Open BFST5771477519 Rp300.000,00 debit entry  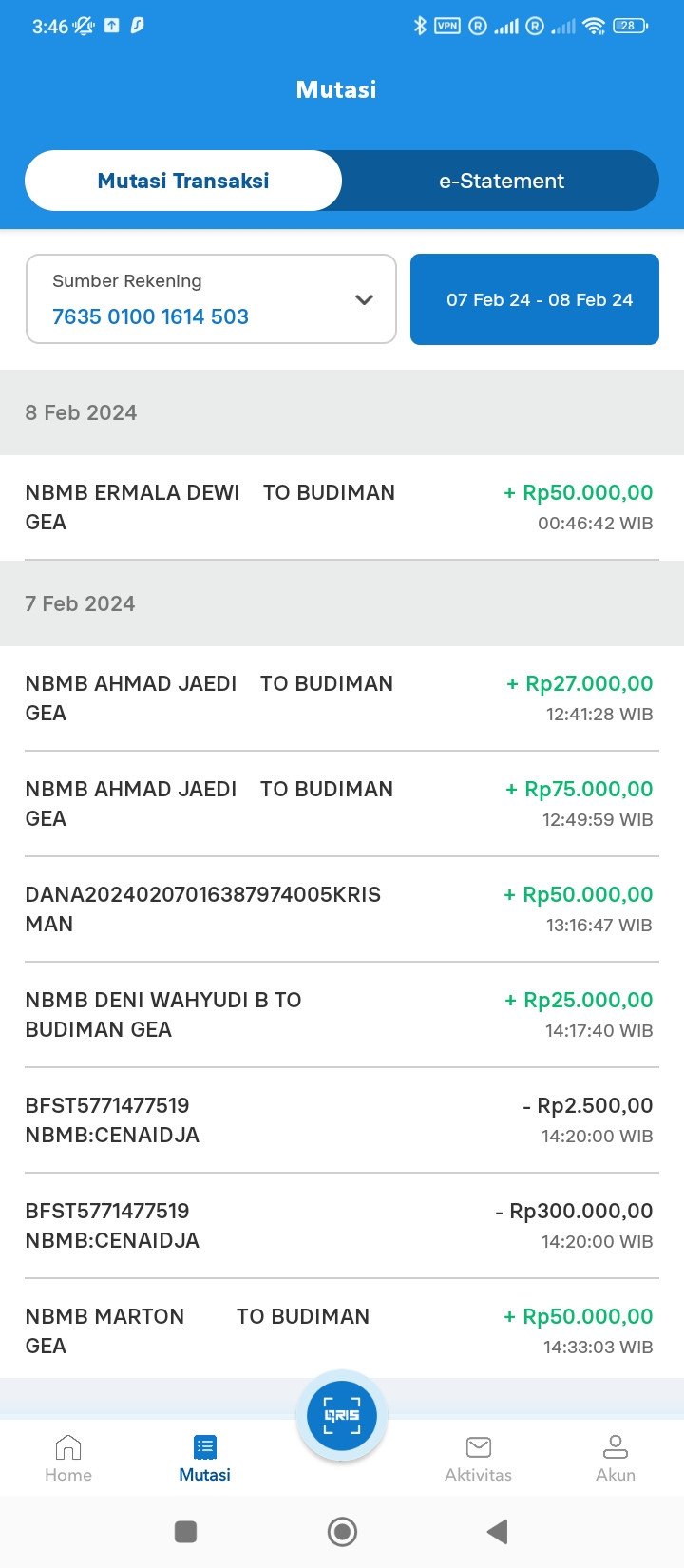click(x=342, y=1226)
